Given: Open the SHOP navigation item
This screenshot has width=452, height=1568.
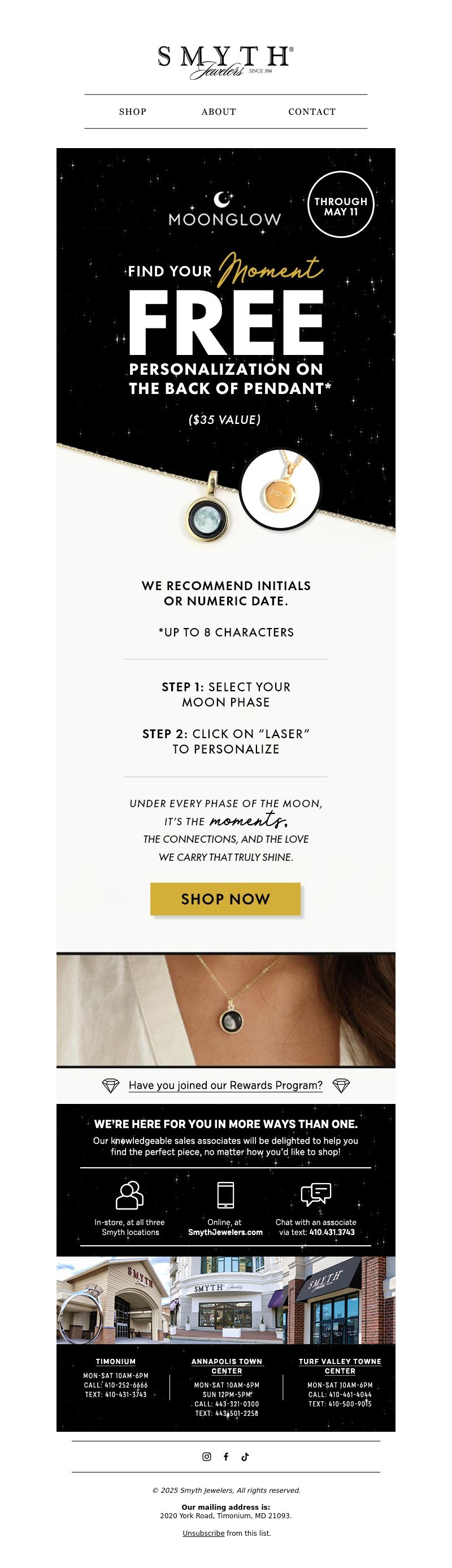Looking at the screenshot, I should 133,111.
